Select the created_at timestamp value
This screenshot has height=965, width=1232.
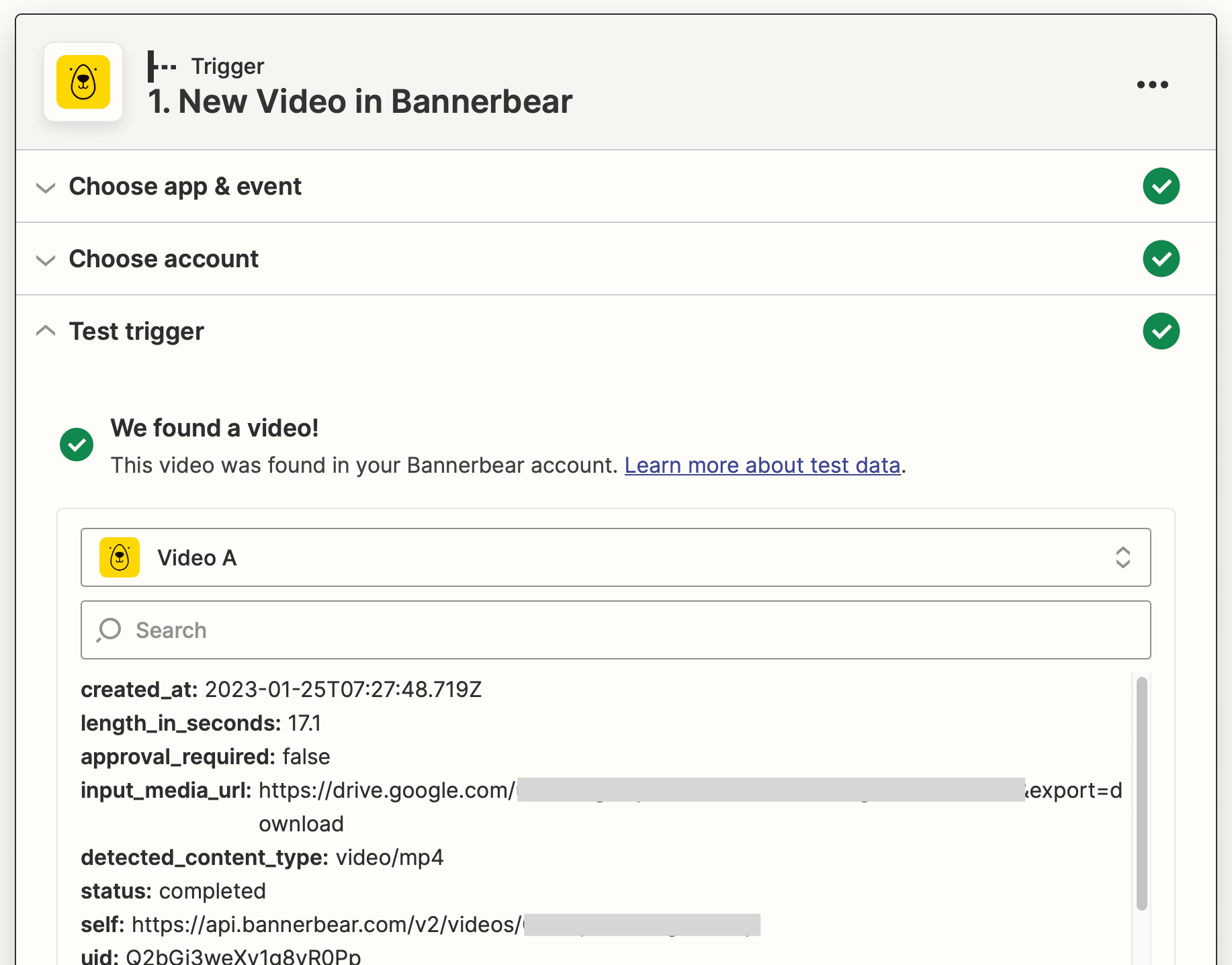click(343, 690)
